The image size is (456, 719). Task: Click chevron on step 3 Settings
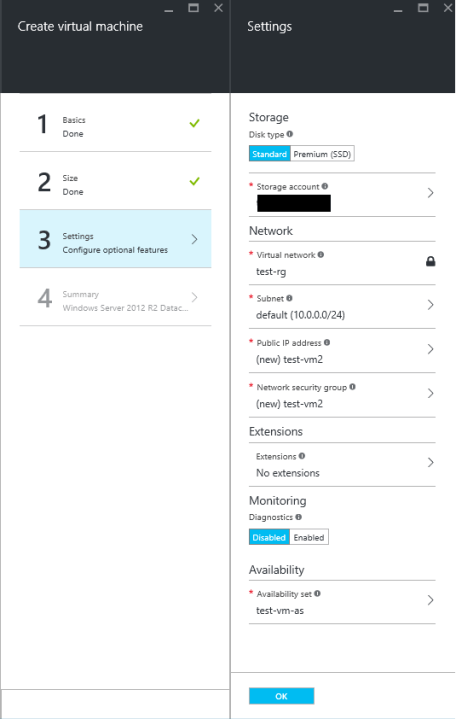pos(195,239)
